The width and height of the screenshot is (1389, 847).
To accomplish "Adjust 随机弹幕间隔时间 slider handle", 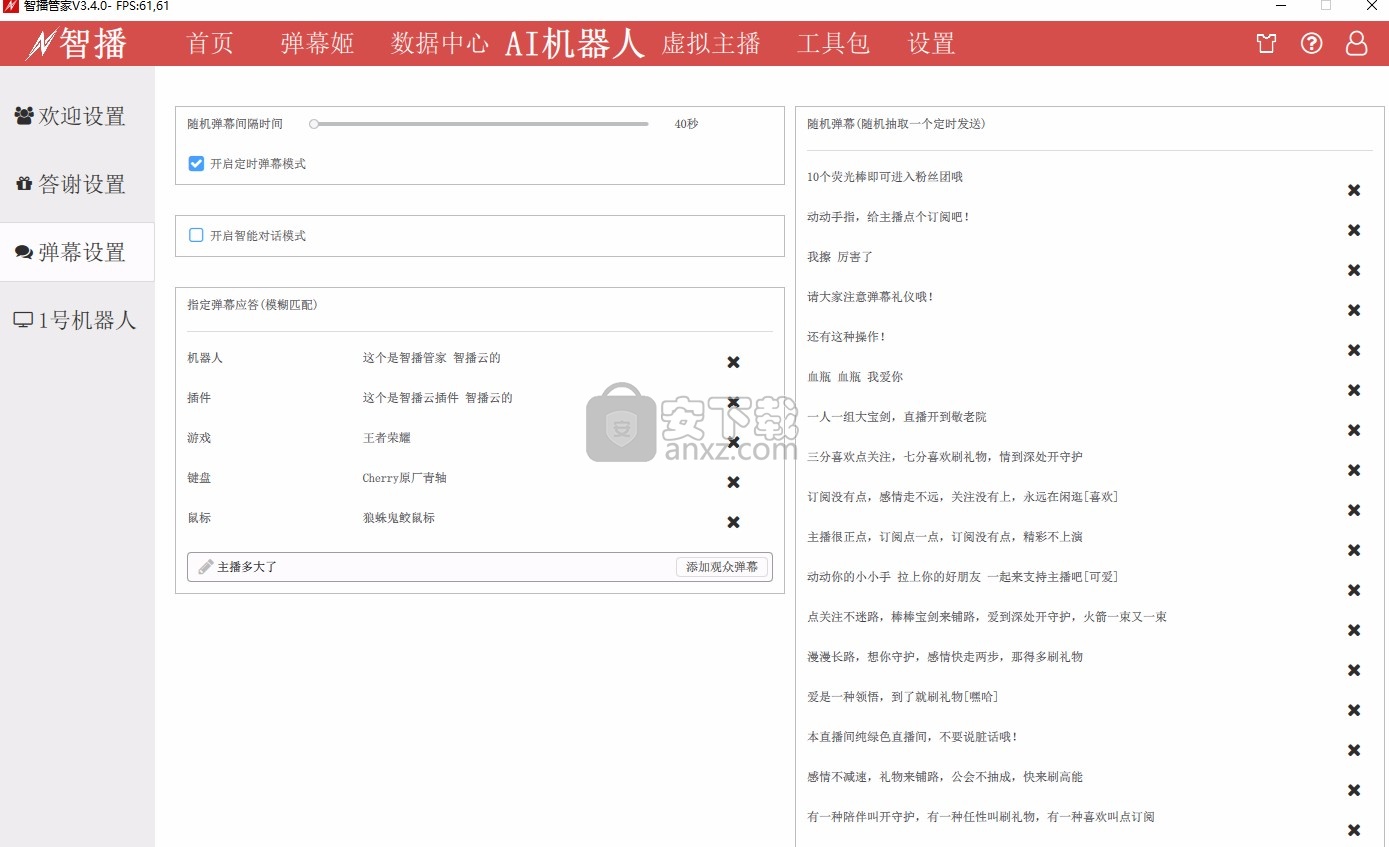I will click(x=314, y=124).
